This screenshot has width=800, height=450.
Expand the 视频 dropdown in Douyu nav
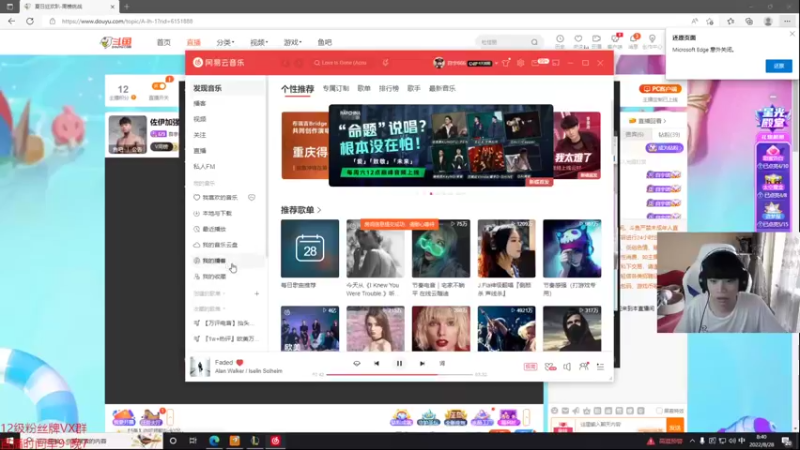259,42
